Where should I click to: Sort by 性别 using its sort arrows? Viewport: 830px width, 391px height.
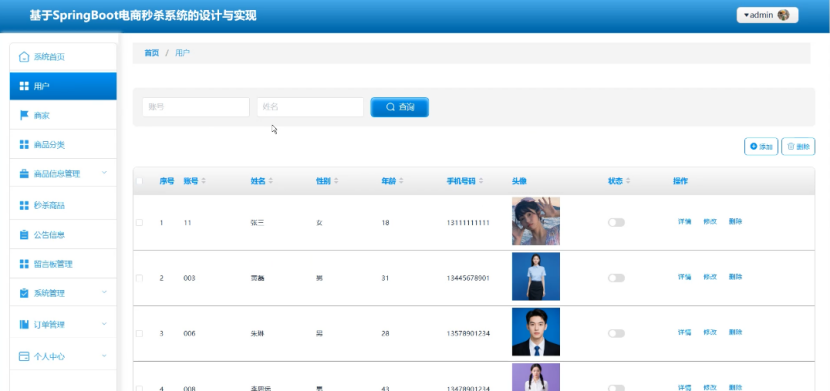click(336, 181)
